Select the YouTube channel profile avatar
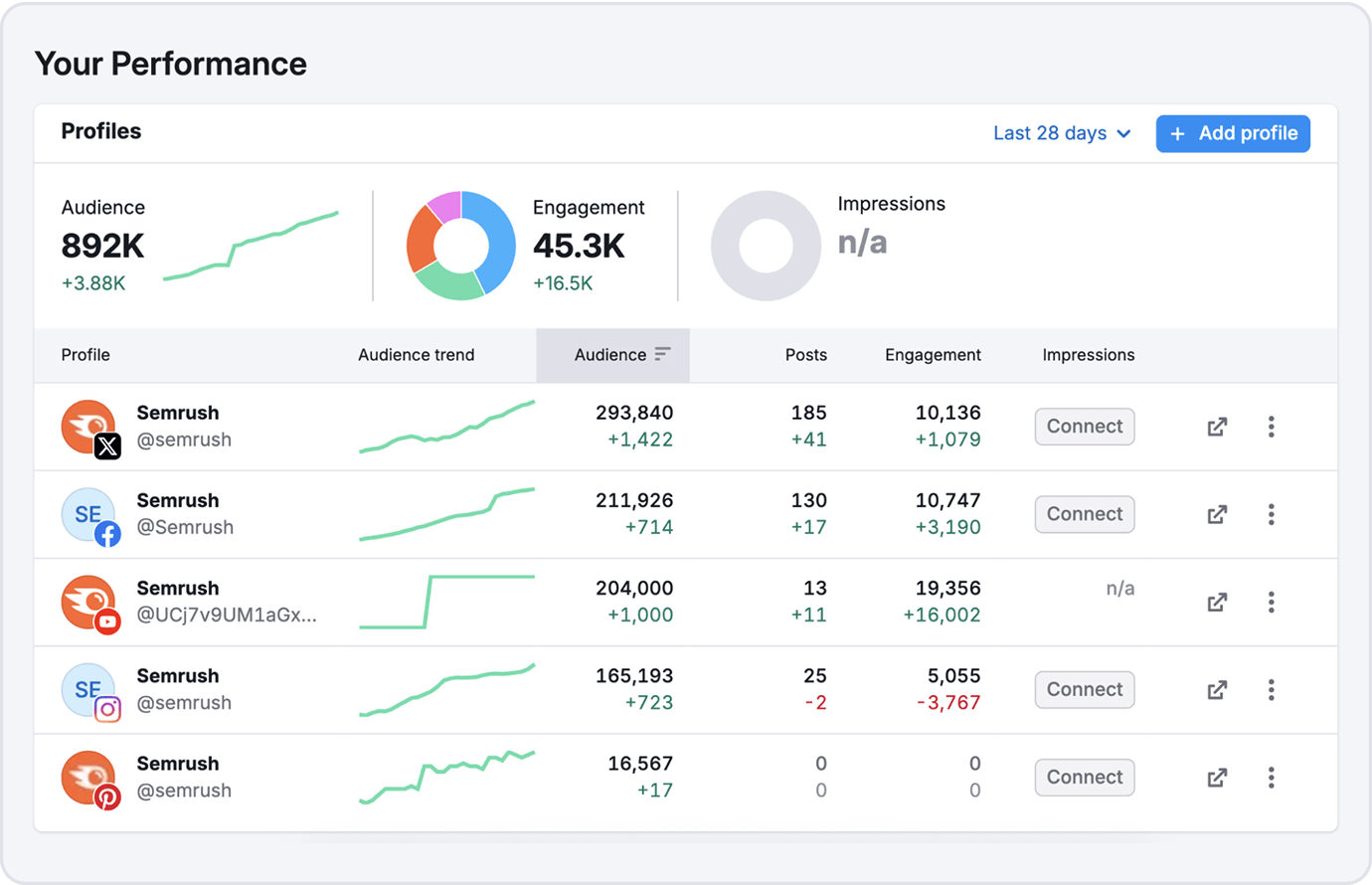The height and width of the screenshot is (885, 1372). click(90, 602)
